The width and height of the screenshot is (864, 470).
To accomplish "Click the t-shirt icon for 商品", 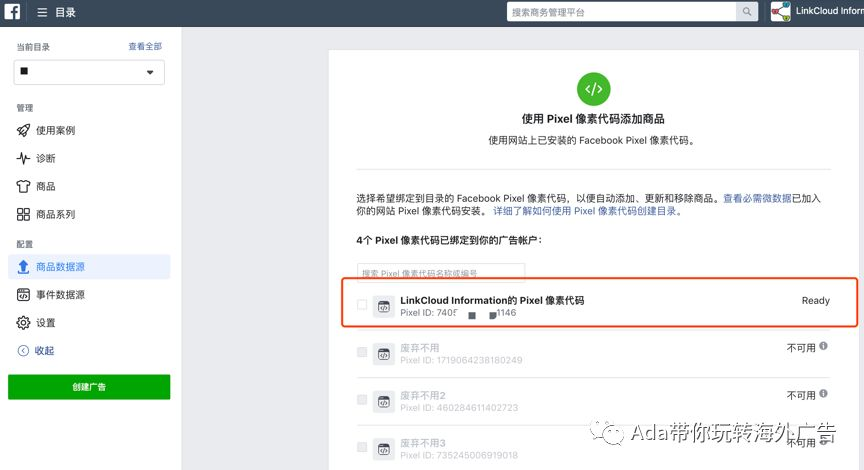I will point(23,186).
